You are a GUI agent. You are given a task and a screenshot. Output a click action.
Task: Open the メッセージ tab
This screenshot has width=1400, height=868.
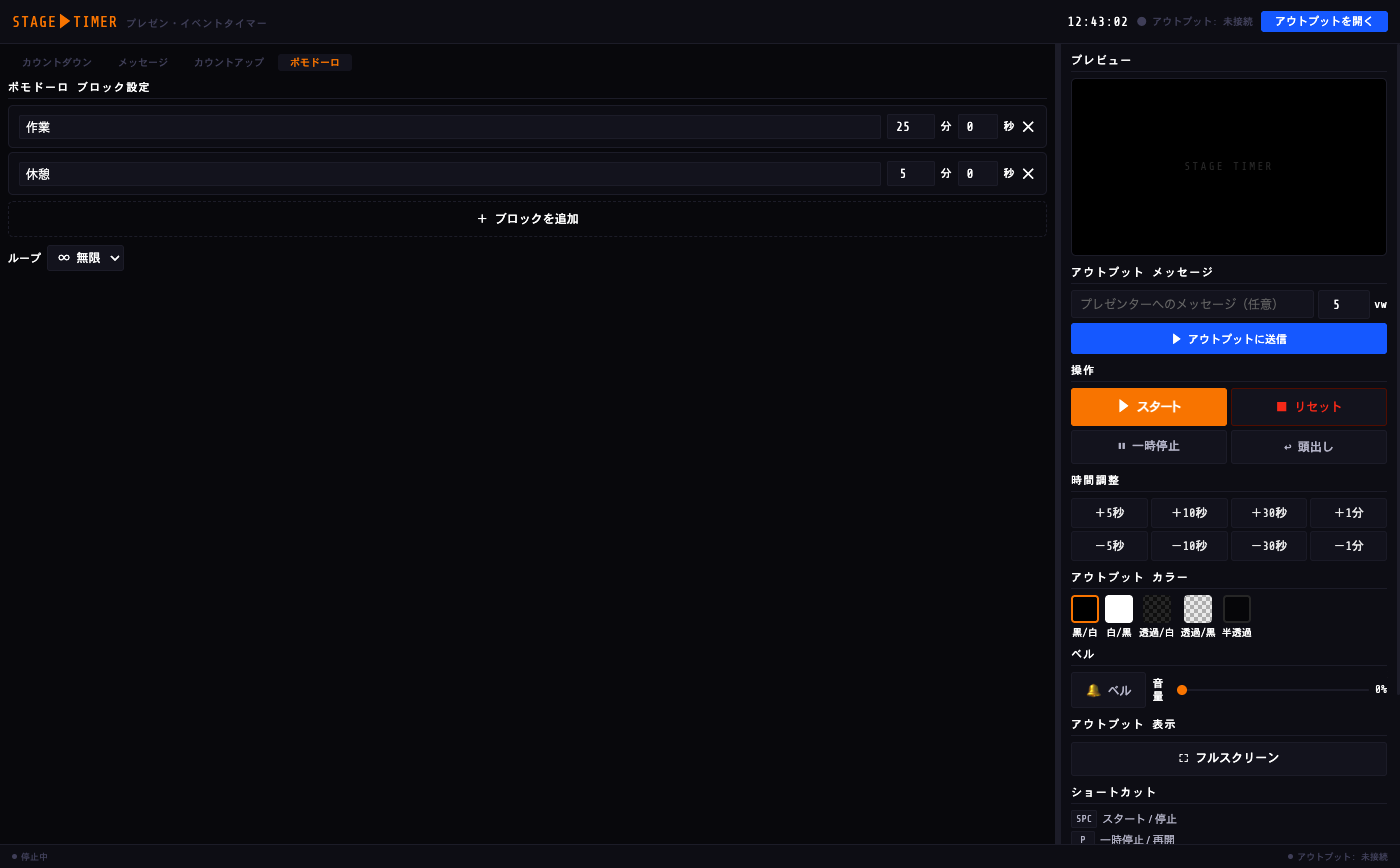tap(143, 62)
